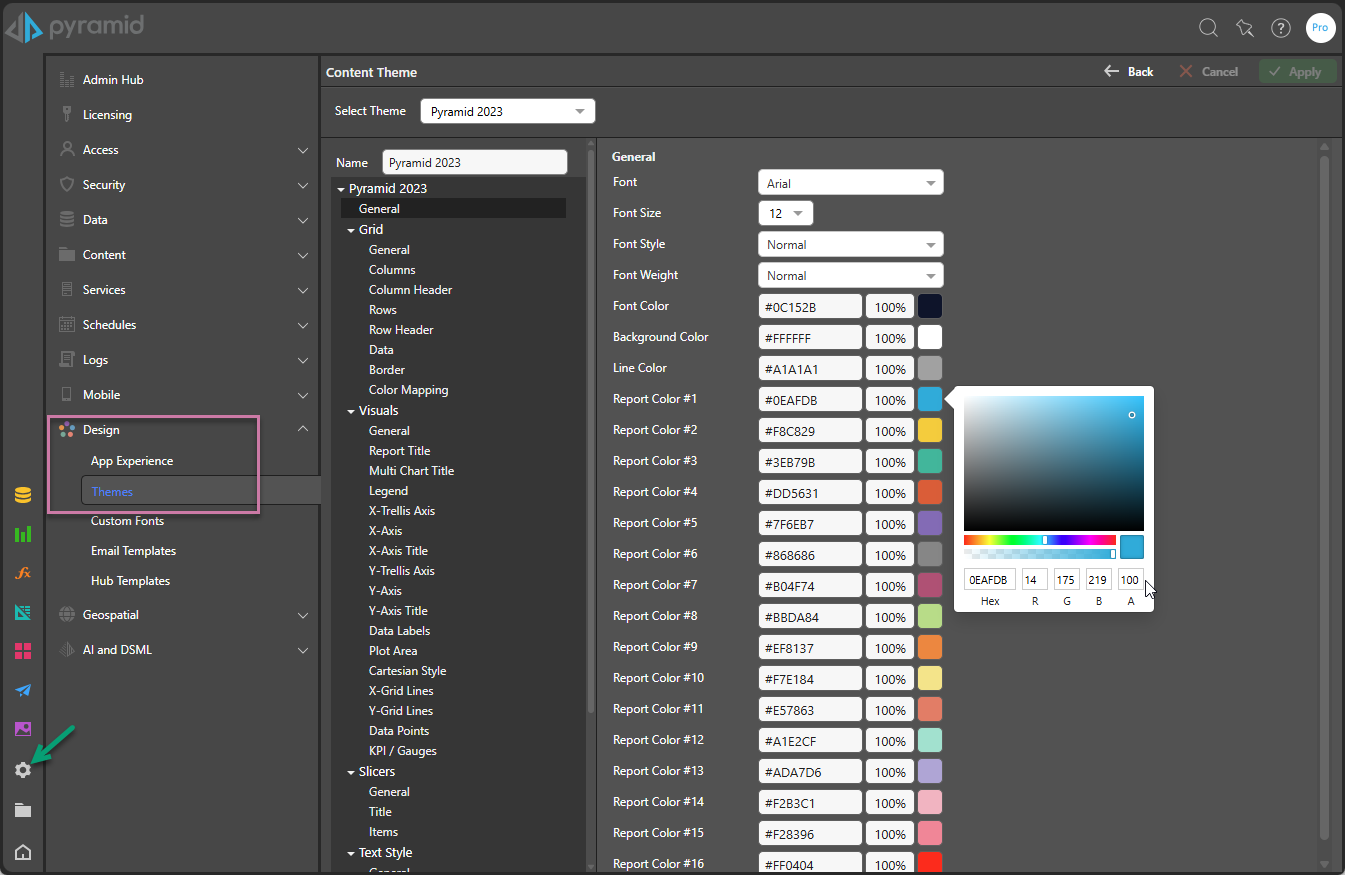The image size is (1345, 875).
Task: Click the rainbow hue slider in color picker
Action: [1039, 540]
